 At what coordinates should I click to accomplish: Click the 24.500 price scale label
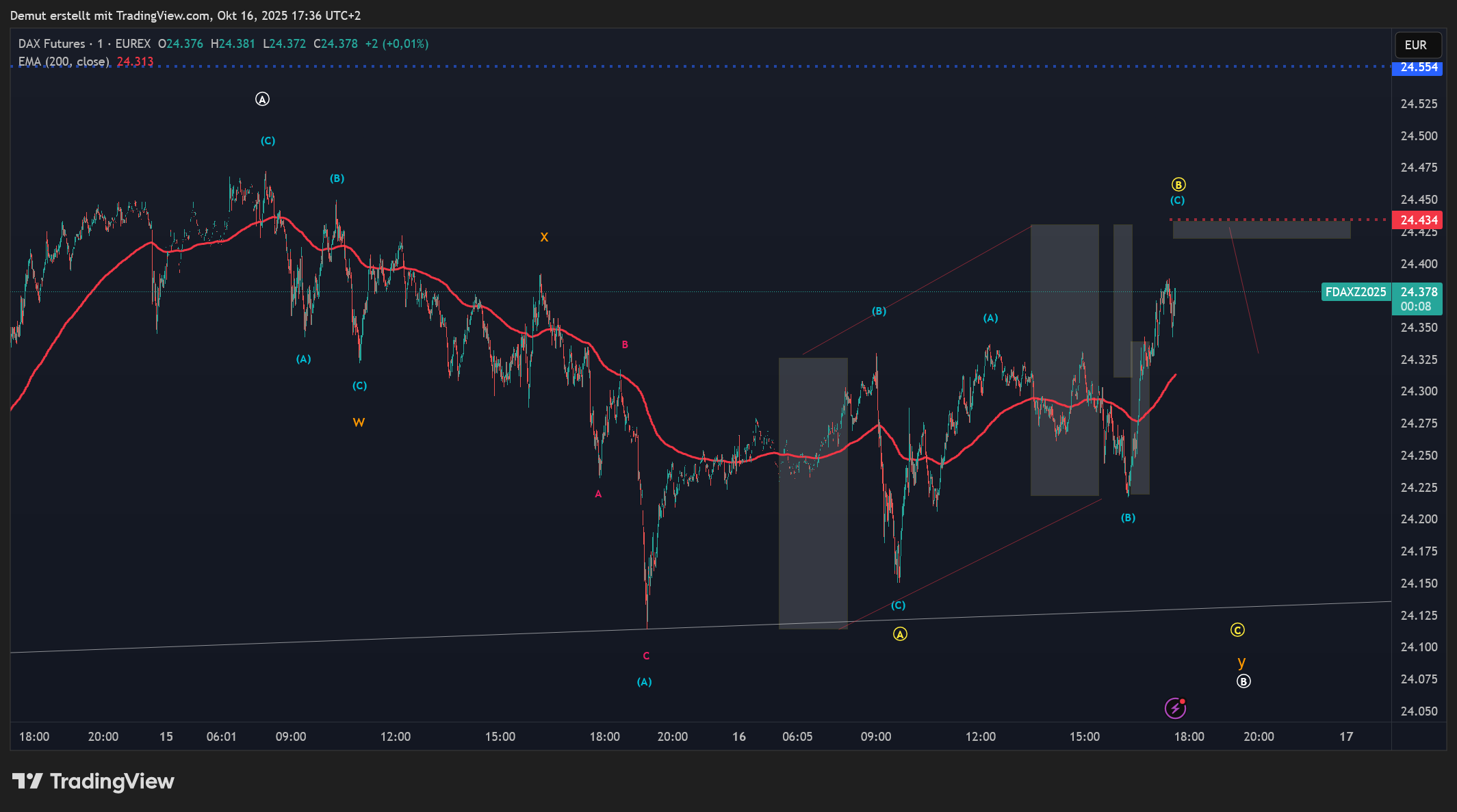click(1419, 136)
